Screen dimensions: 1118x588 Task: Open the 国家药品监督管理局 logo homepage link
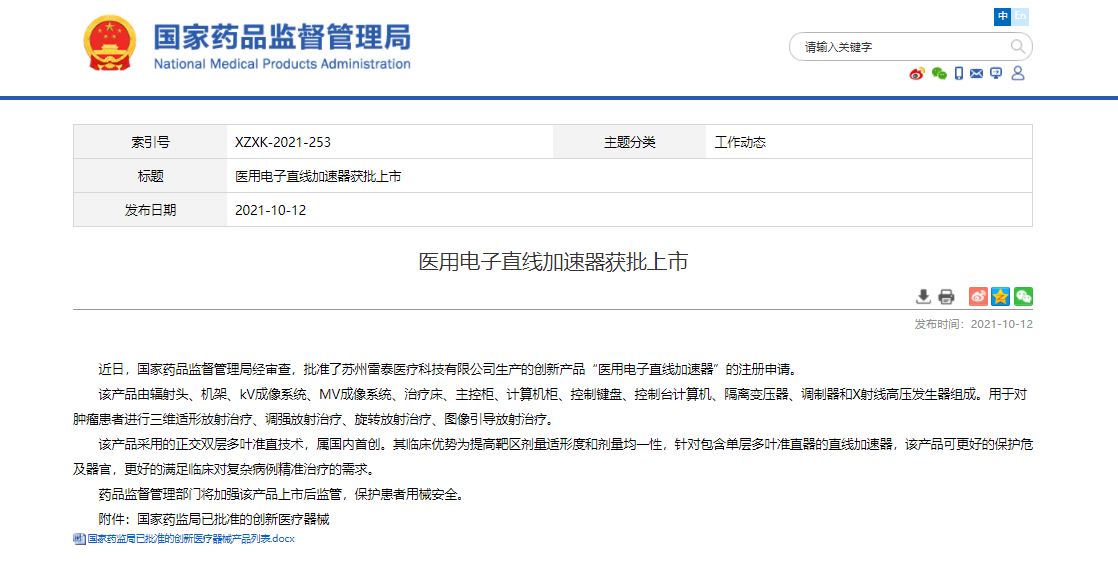[x=247, y=46]
